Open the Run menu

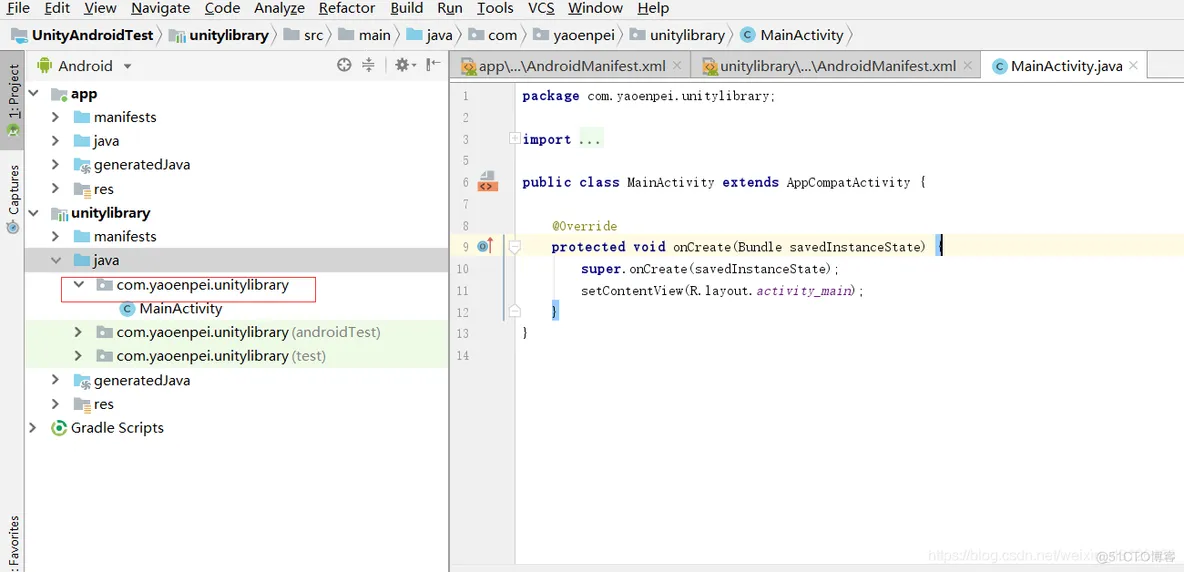[450, 8]
